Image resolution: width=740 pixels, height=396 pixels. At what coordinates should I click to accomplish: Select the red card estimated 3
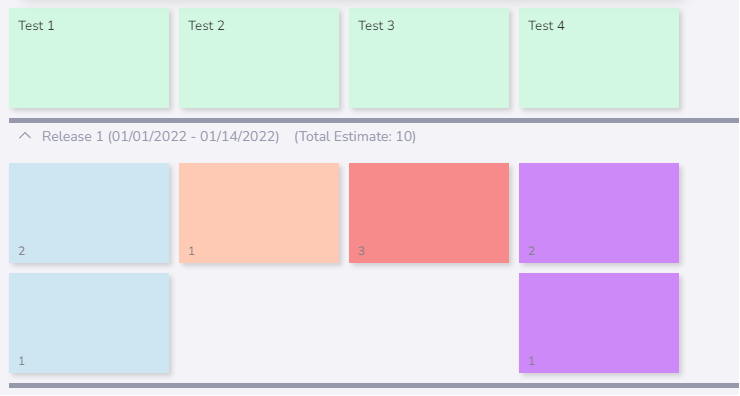tap(429, 213)
